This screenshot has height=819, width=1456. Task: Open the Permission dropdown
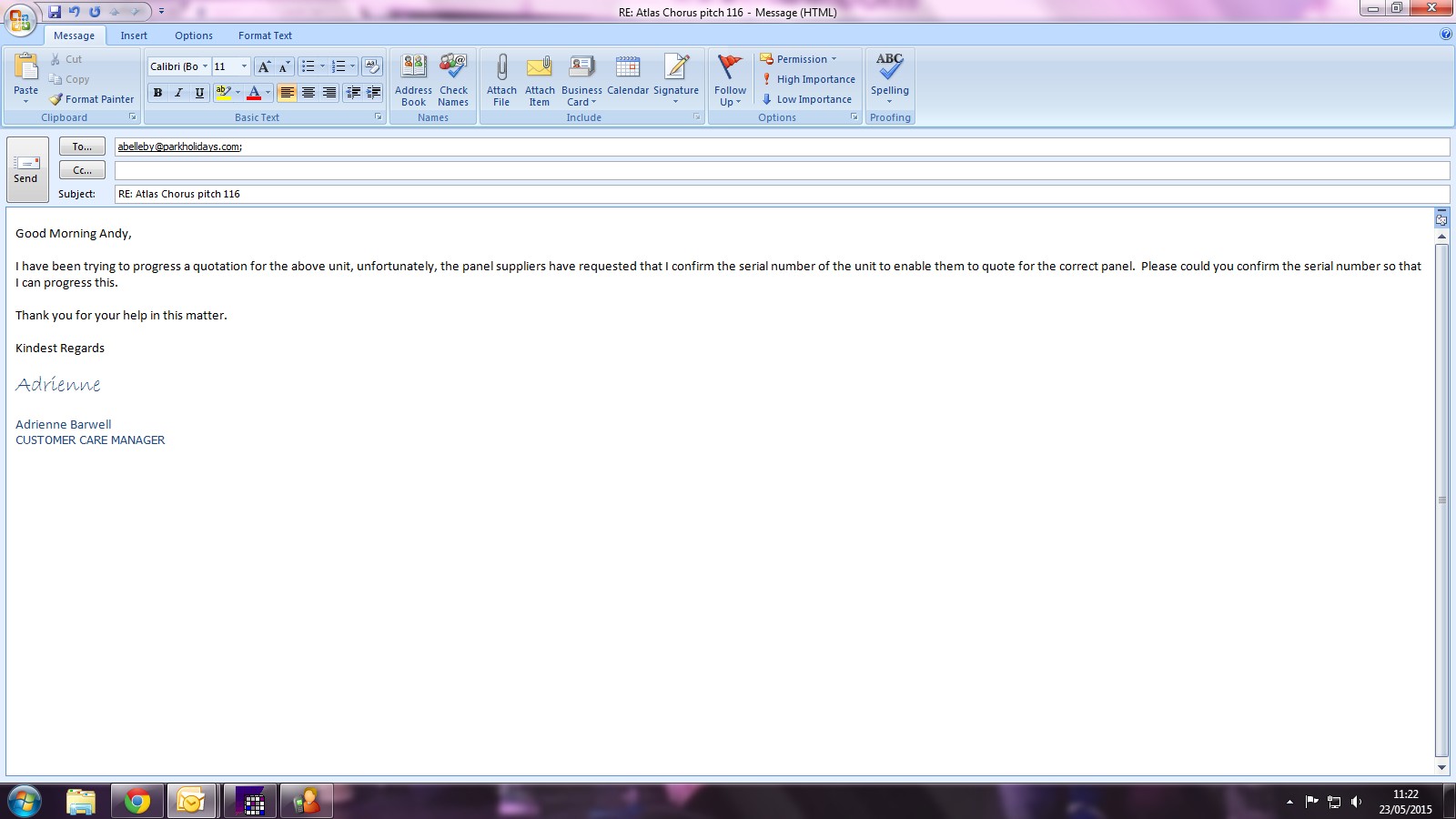pyautogui.click(x=798, y=59)
